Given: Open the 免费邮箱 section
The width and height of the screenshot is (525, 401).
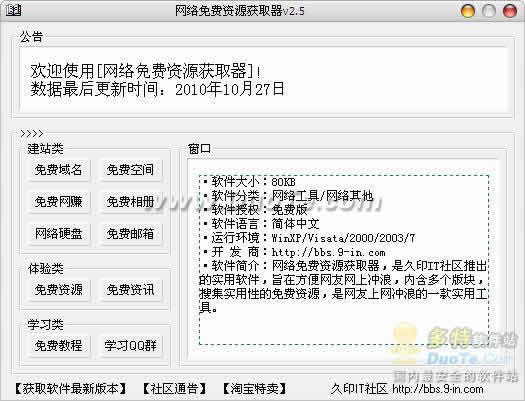Looking at the screenshot, I should (x=131, y=233).
